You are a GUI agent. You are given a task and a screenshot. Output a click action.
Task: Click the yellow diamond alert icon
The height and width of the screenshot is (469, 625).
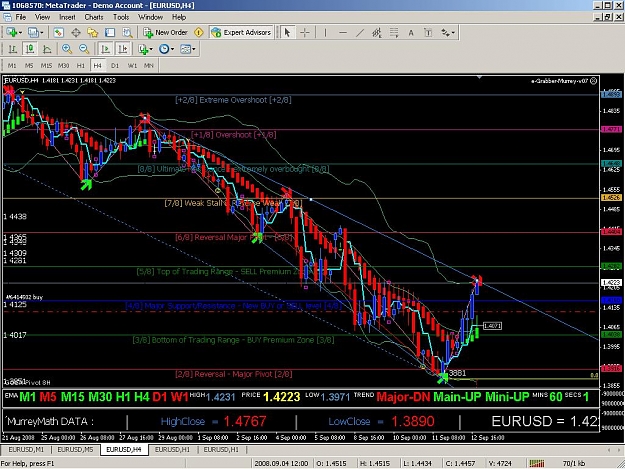[199, 33]
